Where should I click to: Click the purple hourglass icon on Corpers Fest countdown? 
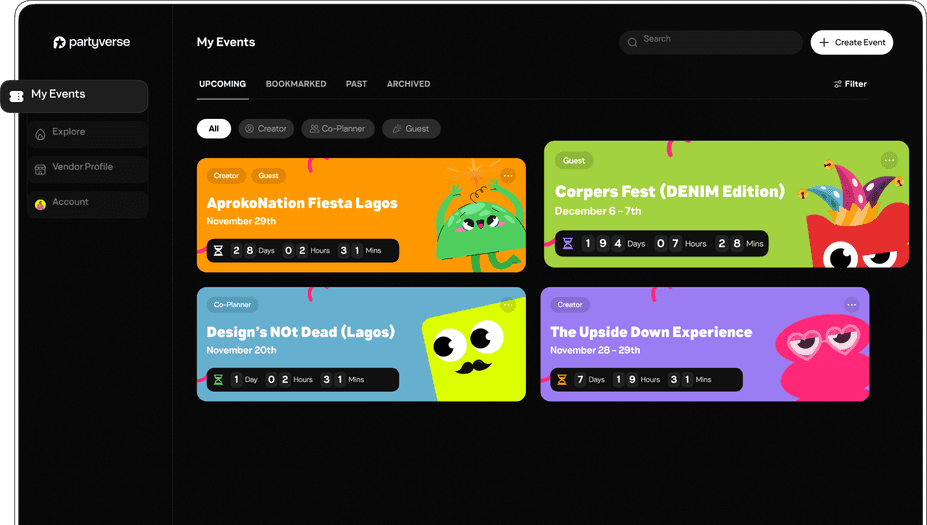coord(568,244)
